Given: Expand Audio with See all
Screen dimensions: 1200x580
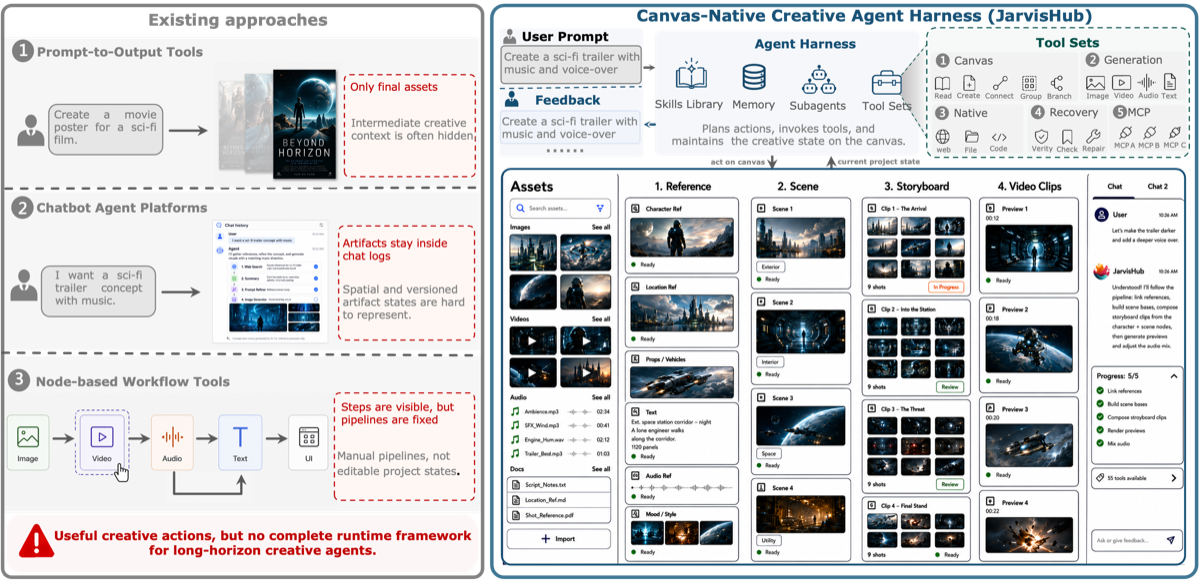Looking at the screenshot, I should pos(600,397).
